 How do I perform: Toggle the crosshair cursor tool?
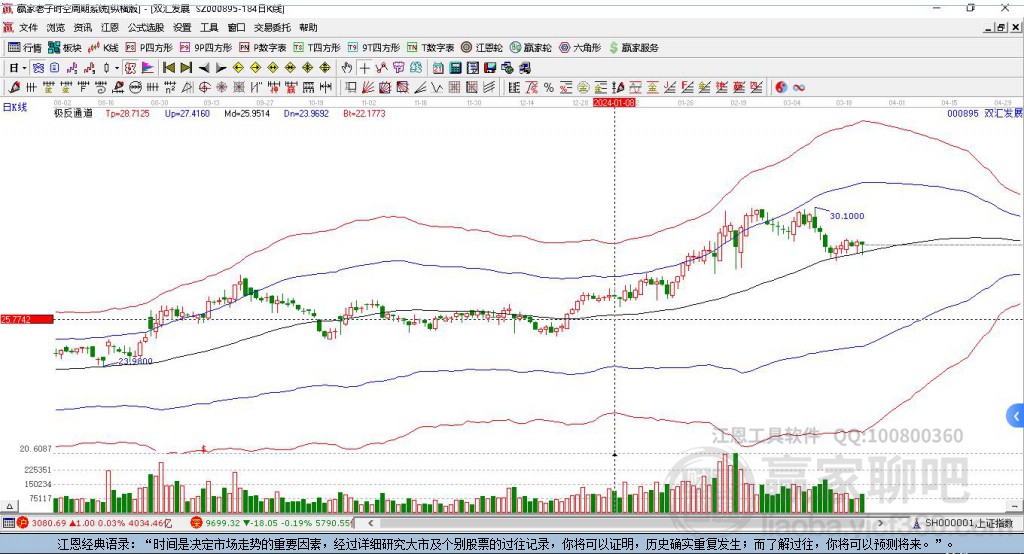pos(364,68)
